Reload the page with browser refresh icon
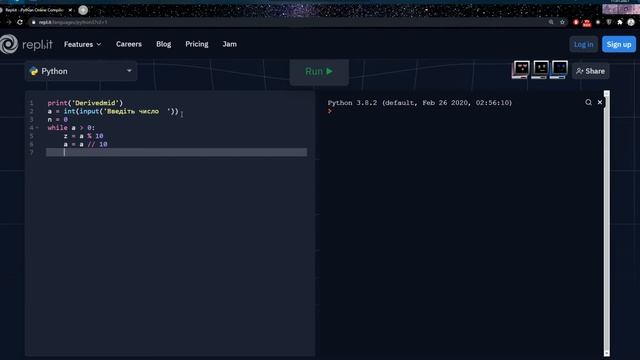The height and width of the screenshot is (360, 640). point(20,22)
